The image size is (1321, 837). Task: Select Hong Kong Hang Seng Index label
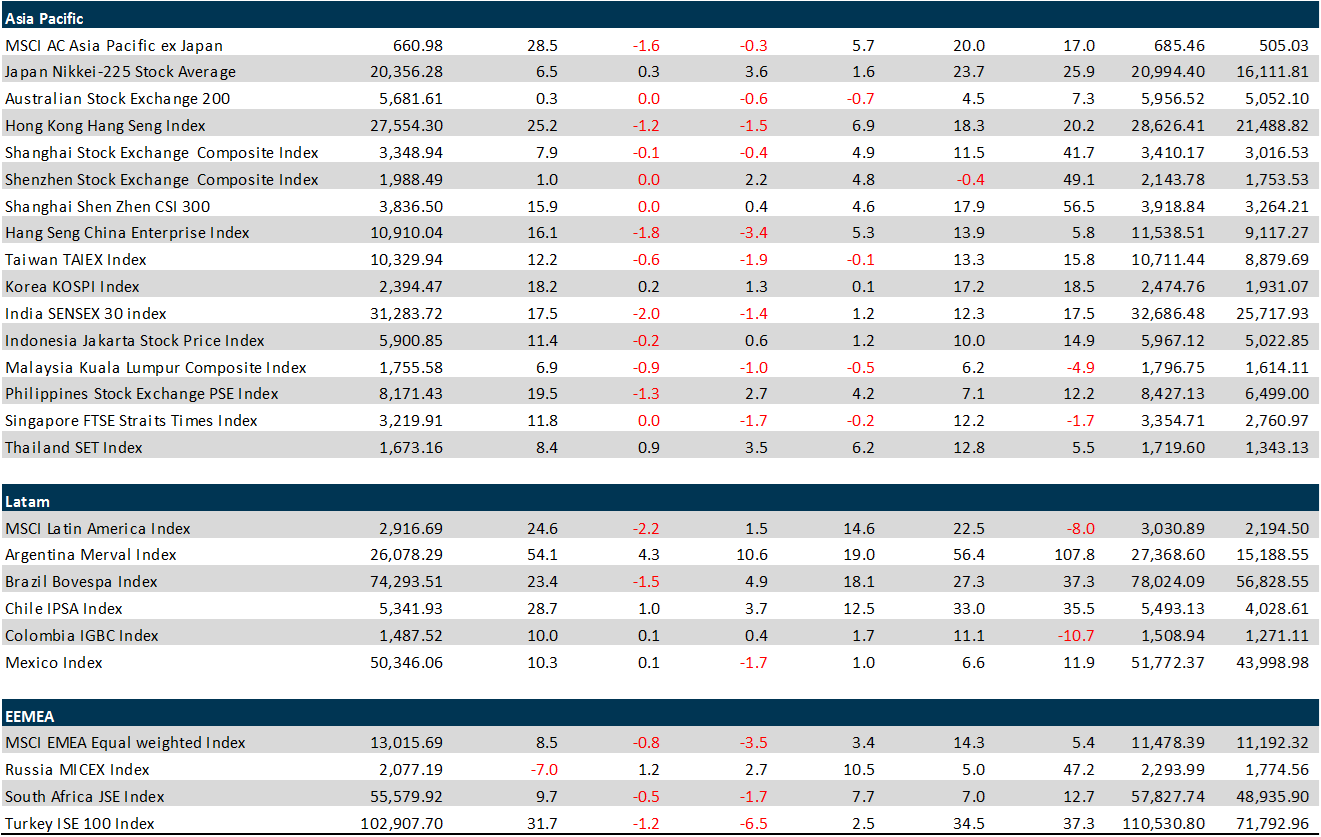pyautogui.click(x=105, y=126)
